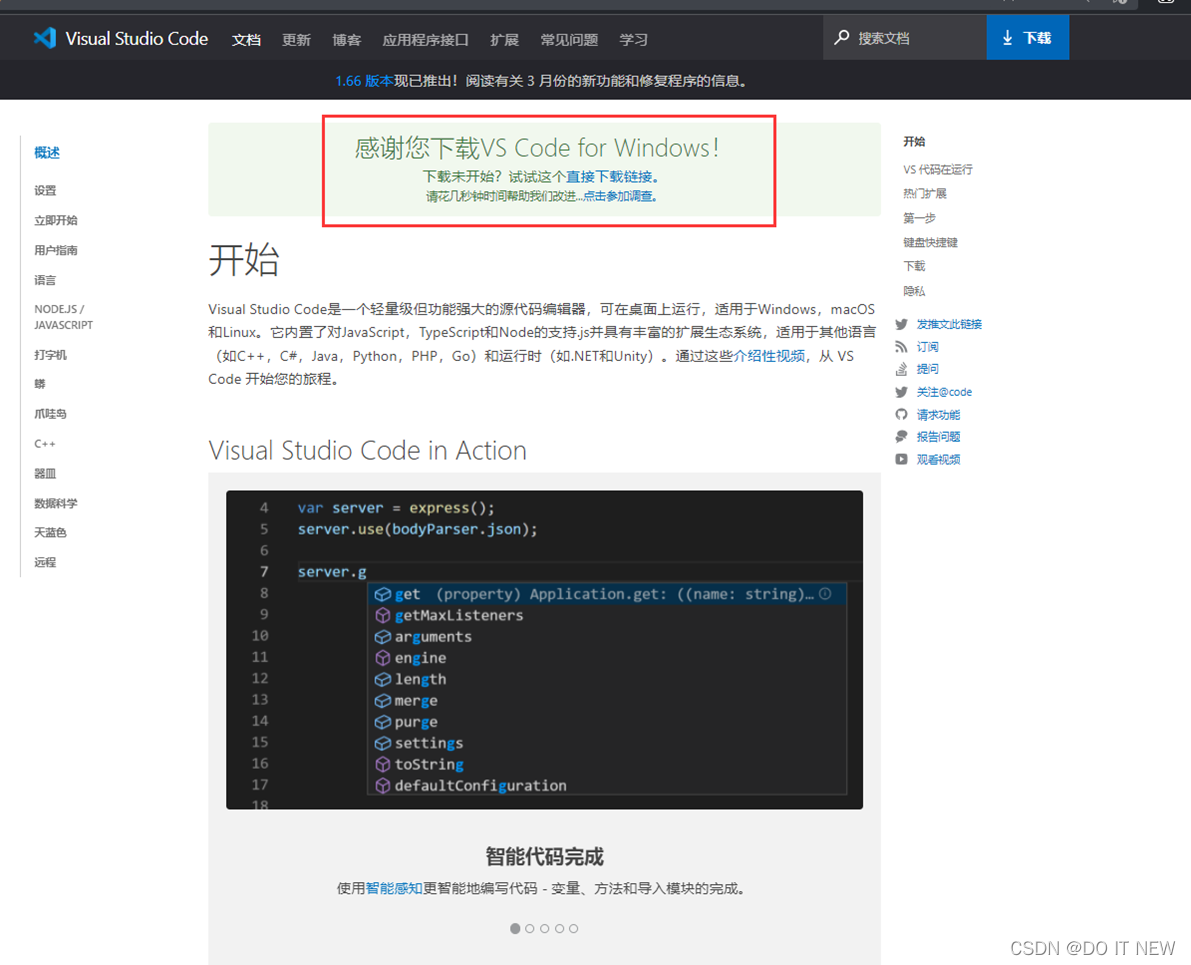Select the third carousel dot
This screenshot has width=1191, height=965.
point(545,929)
